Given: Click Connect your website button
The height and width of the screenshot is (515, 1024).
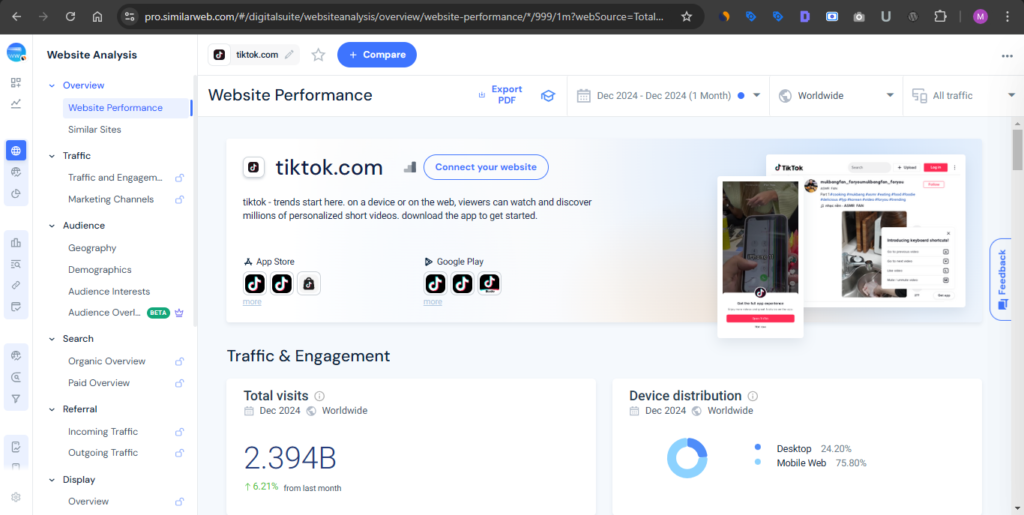Looking at the screenshot, I should pos(486,167).
